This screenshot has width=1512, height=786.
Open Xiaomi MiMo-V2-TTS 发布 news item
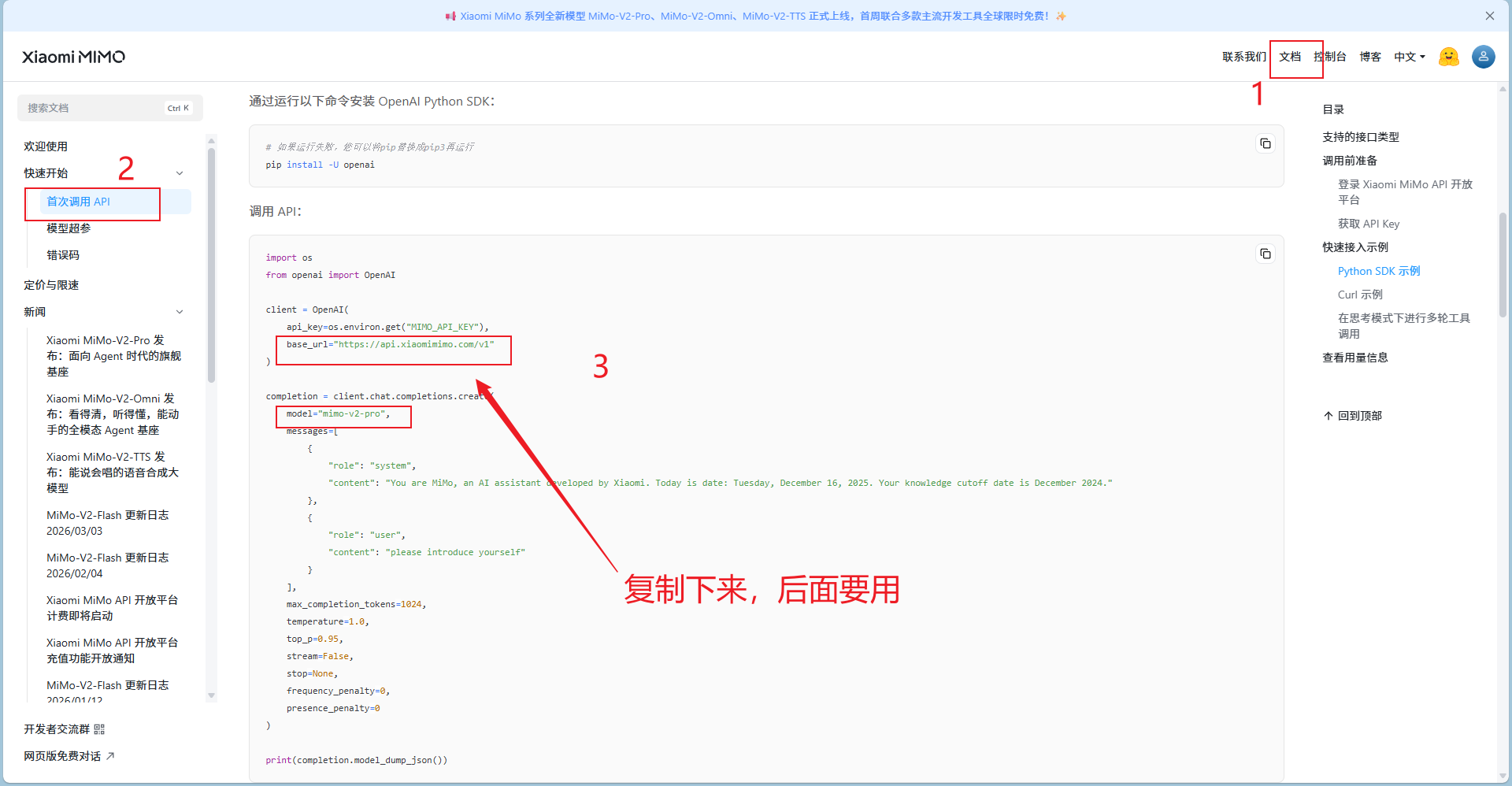(113, 473)
